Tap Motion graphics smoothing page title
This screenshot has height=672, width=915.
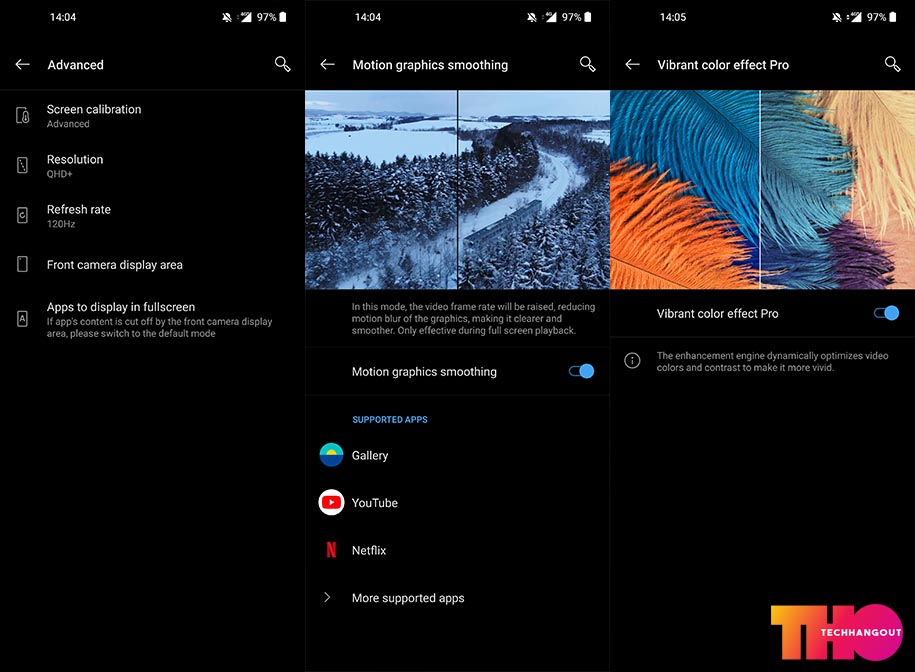pyautogui.click(x=430, y=65)
